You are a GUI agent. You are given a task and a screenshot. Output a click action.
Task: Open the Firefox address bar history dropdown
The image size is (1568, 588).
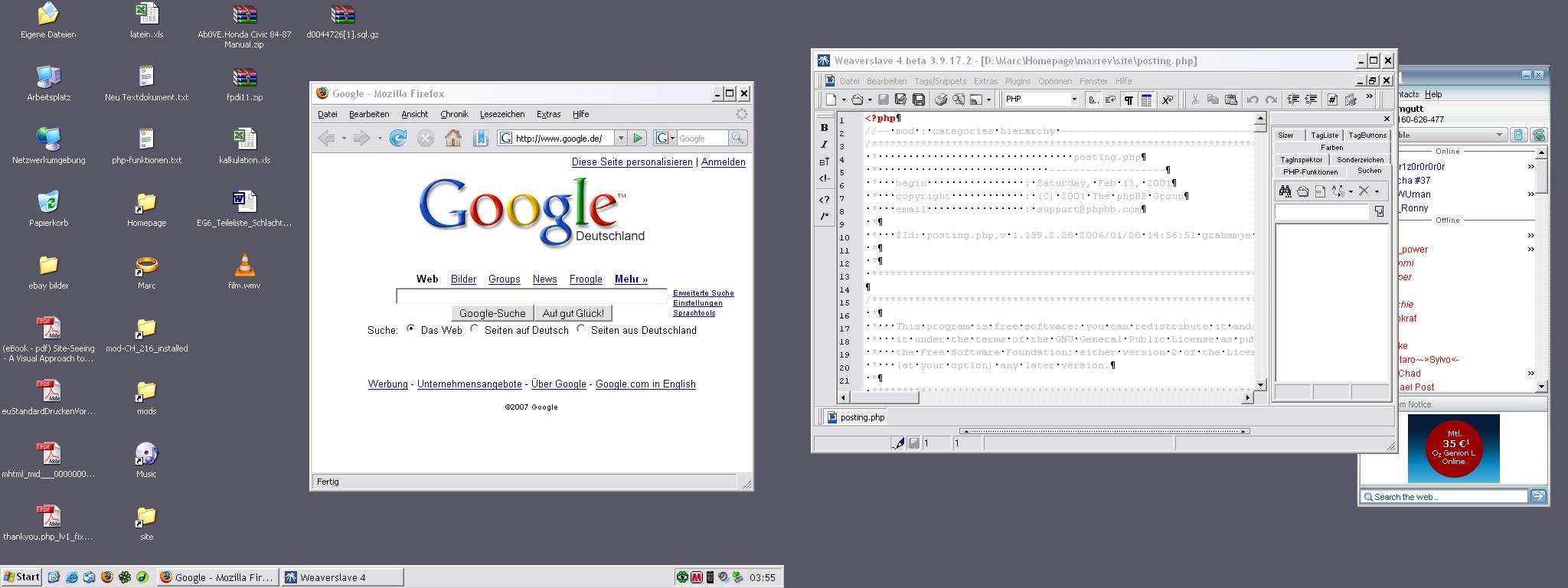point(621,138)
